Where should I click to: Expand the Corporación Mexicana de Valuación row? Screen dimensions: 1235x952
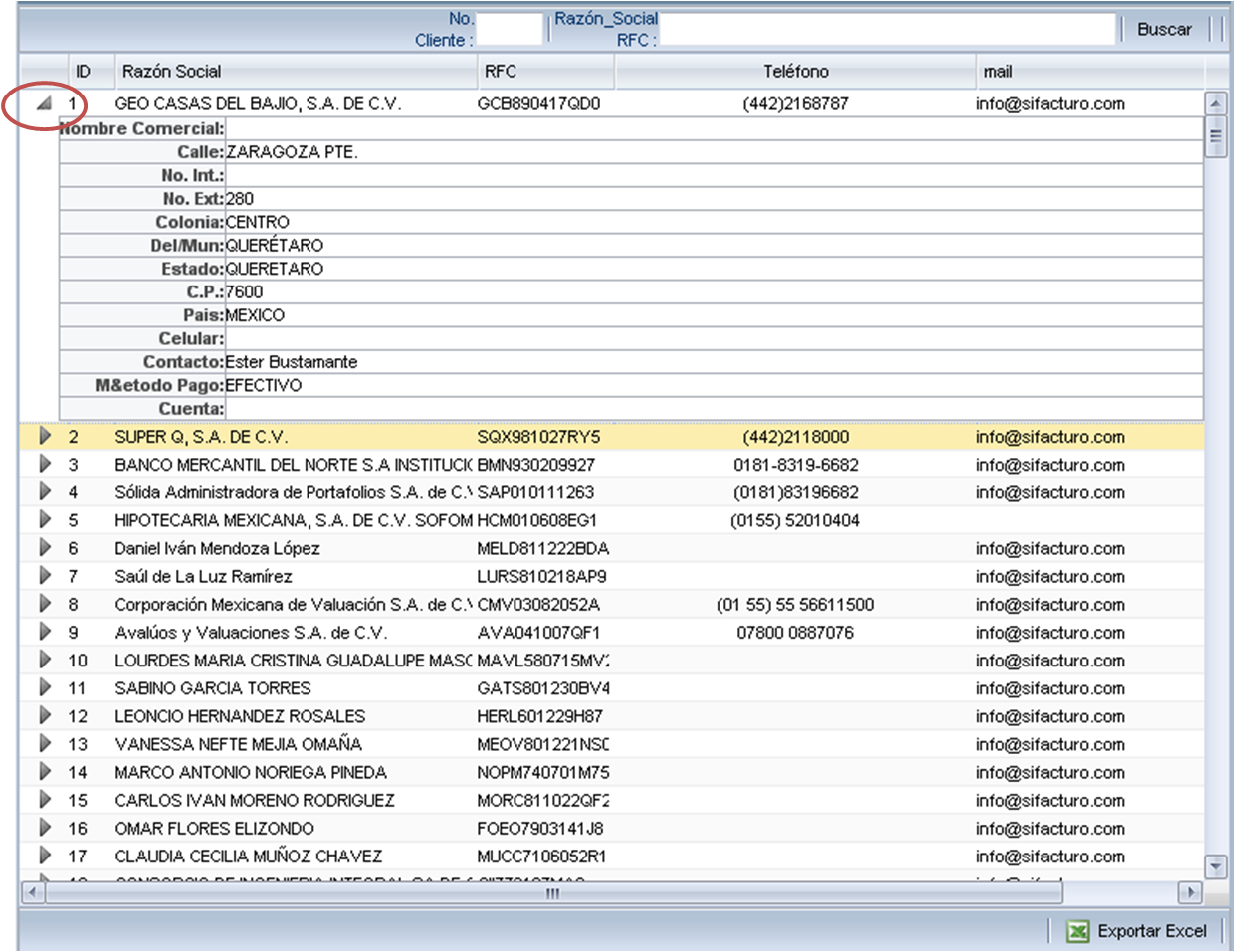tap(45, 604)
